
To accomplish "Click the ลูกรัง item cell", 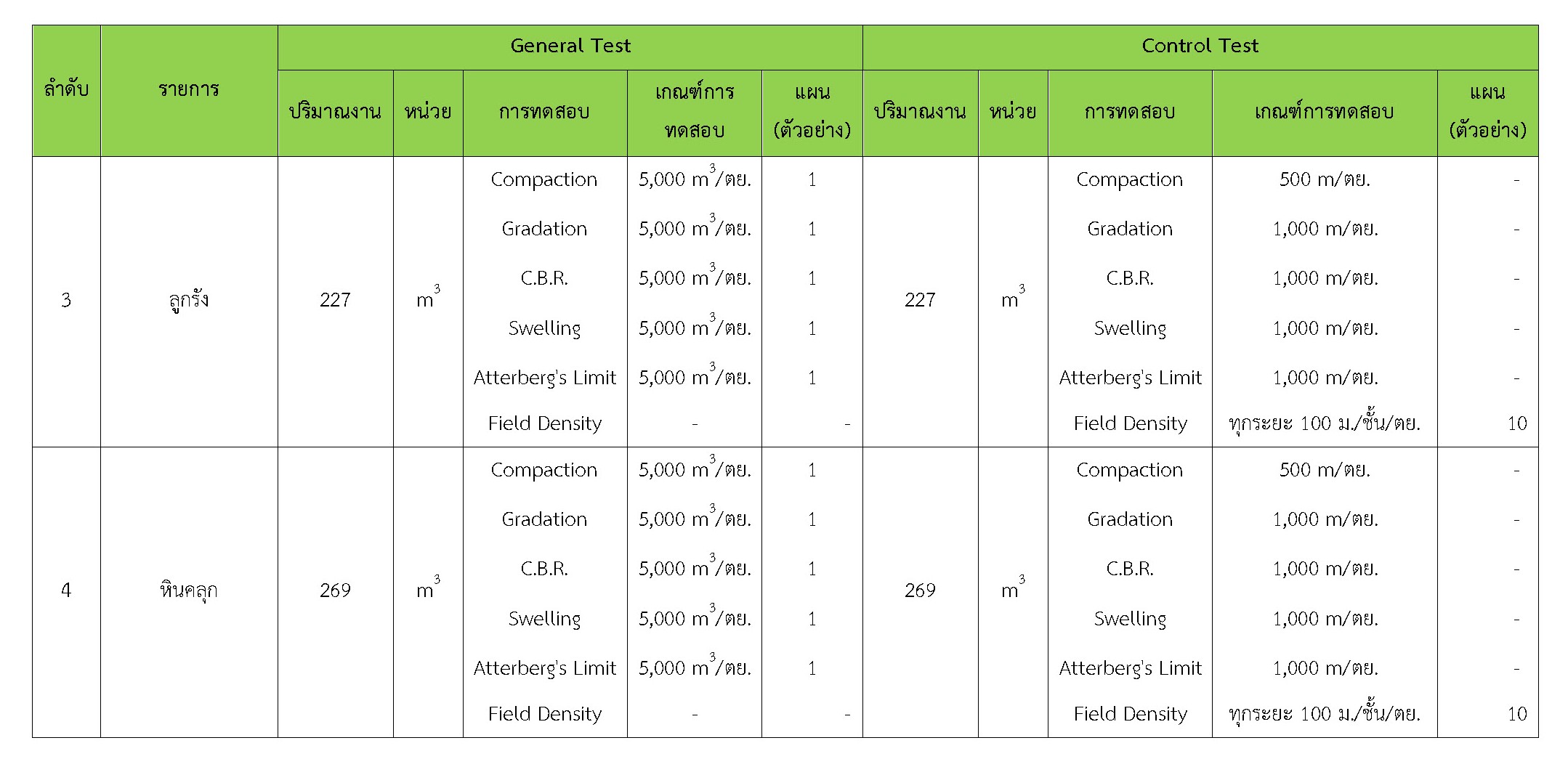I will coord(189,300).
